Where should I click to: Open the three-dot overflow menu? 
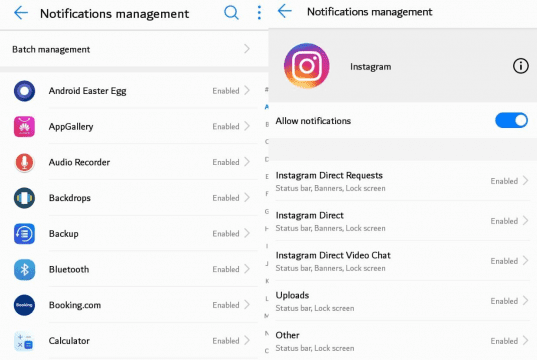coord(259,13)
